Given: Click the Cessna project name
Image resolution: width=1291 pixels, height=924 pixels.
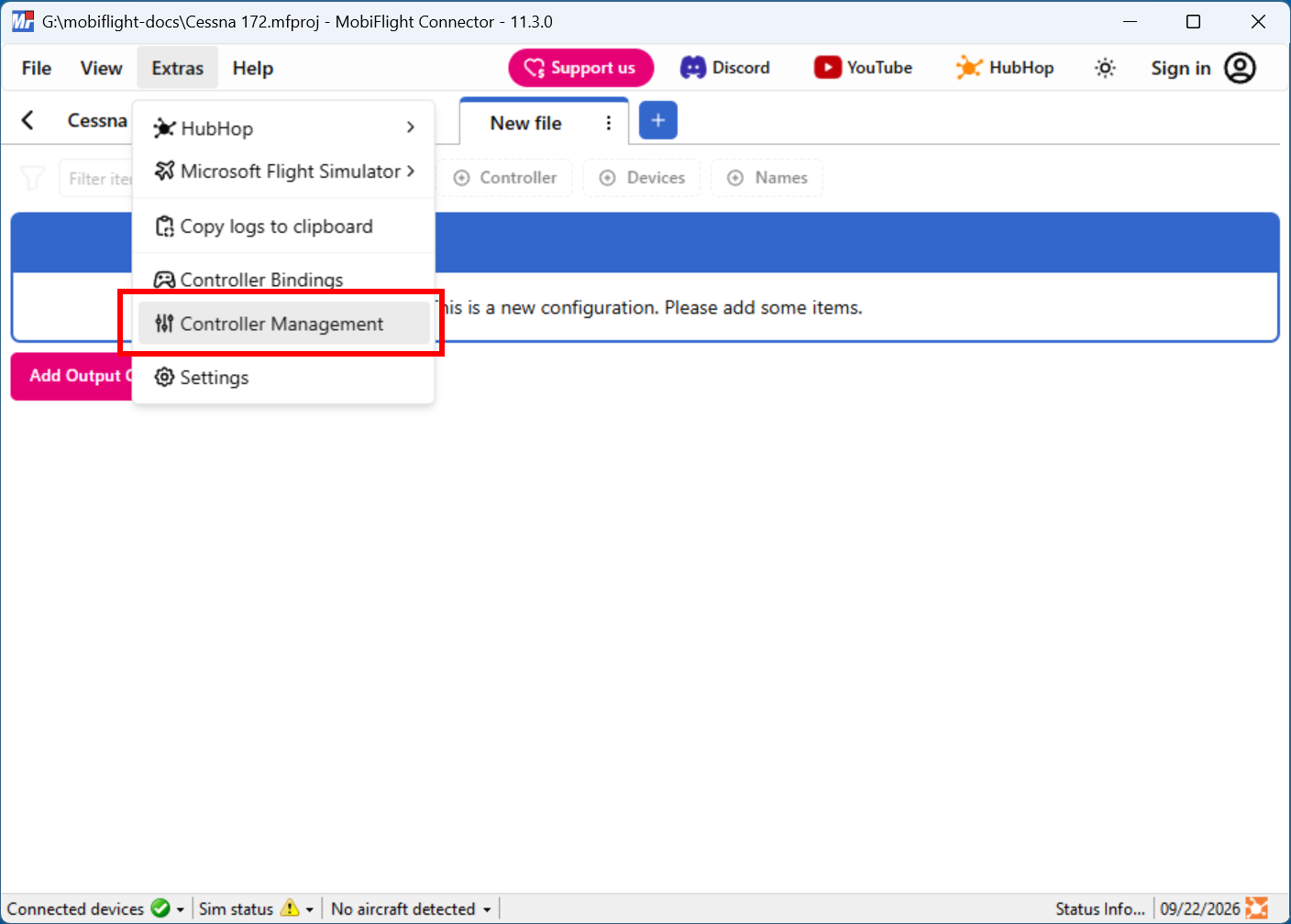Looking at the screenshot, I should pyautogui.click(x=97, y=120).
